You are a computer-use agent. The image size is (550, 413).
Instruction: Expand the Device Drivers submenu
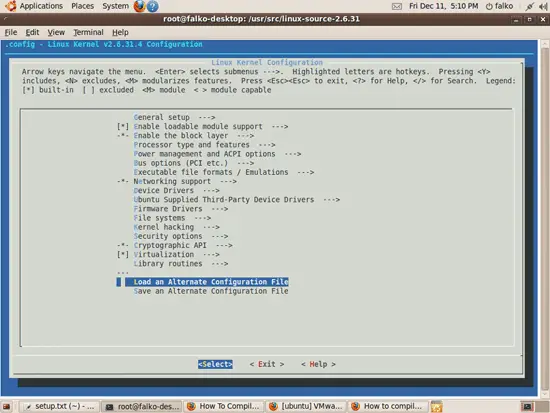click(x=176, y=191)
